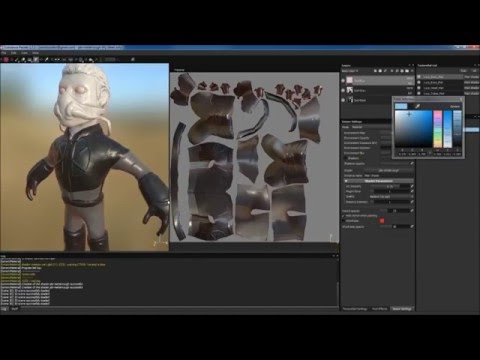
Task: Click the AO Intensity slider
Action: pos(389,186)
